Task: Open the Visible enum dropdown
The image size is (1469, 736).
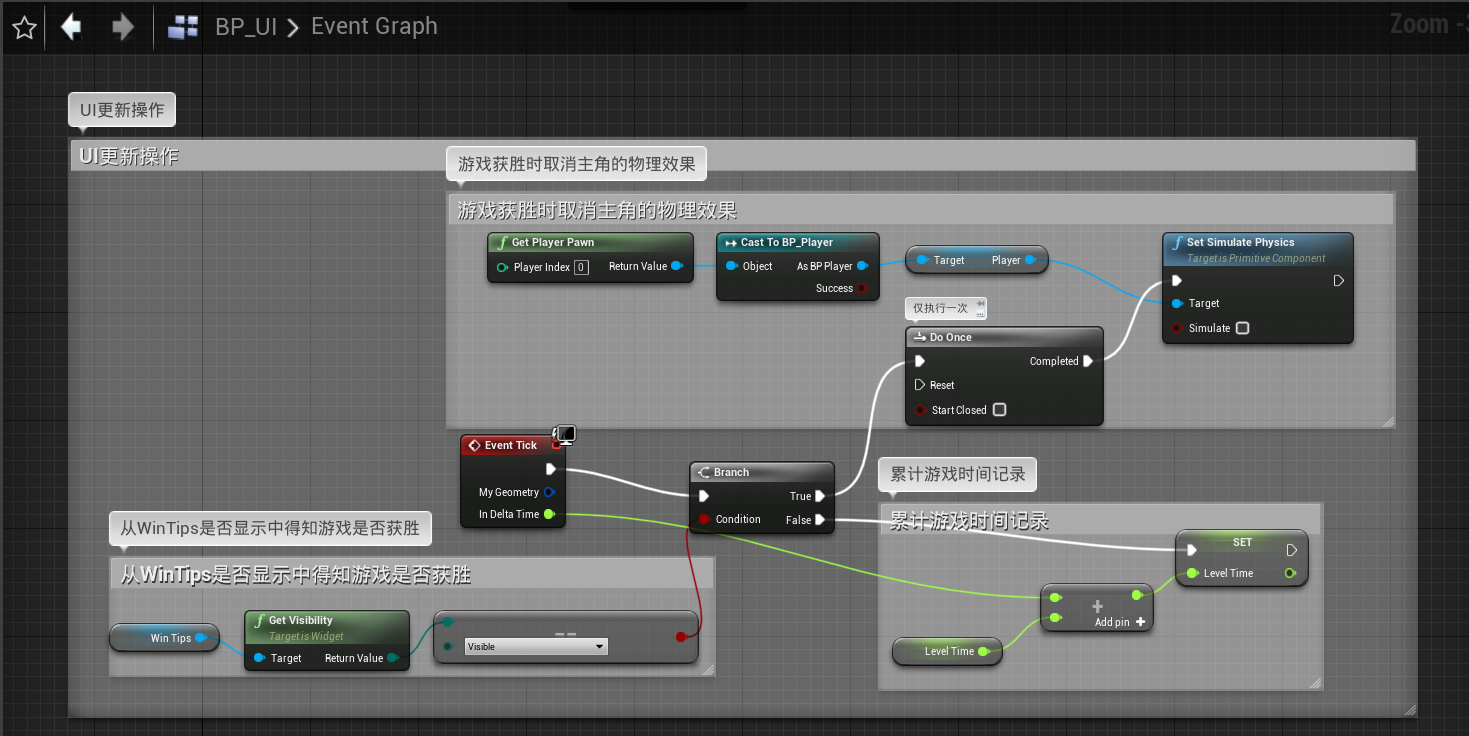Action: coord(537,647)
